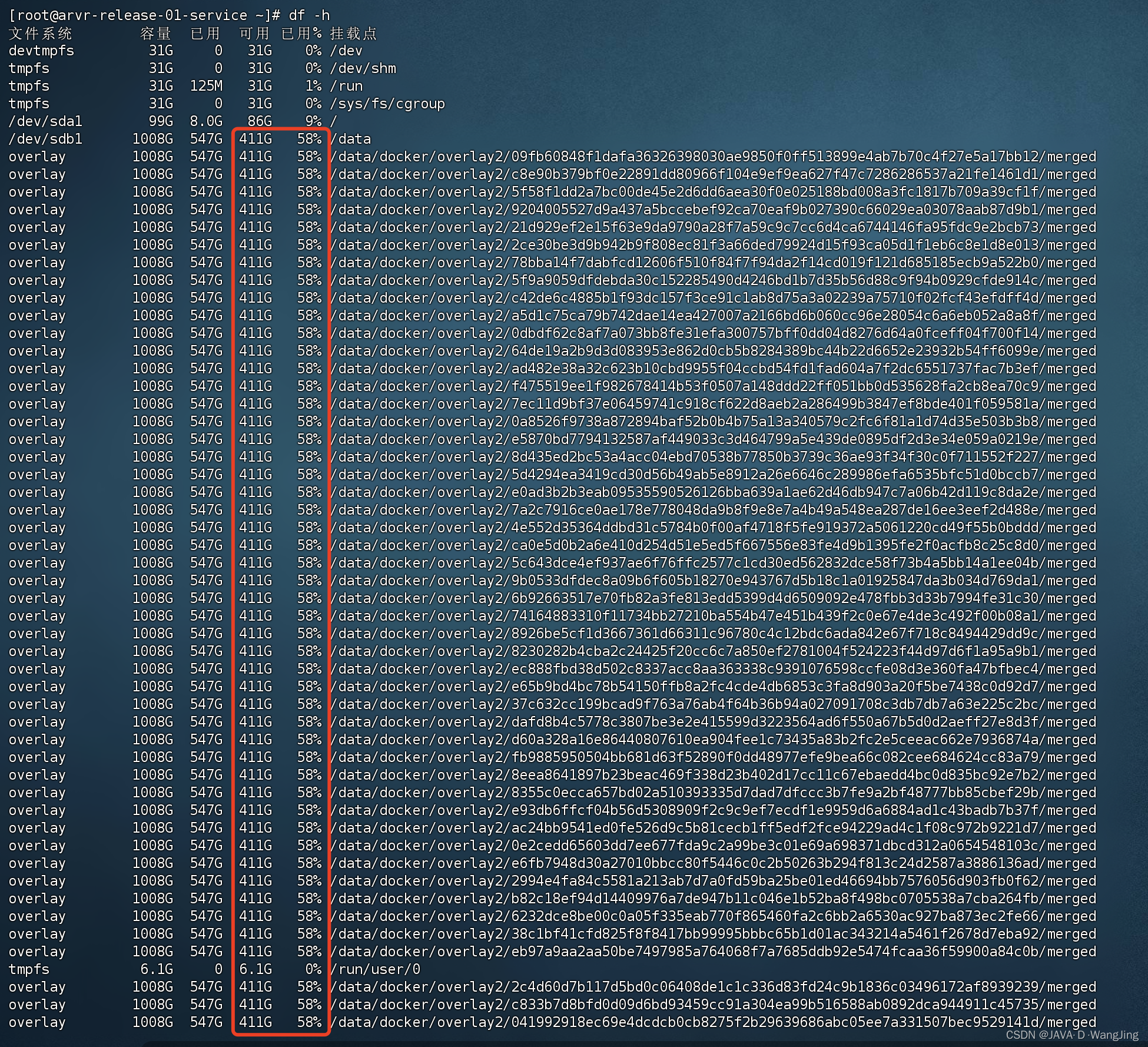Image resolution: width=1148 pixels, height=1047 pixels.
Task: Click the 86G available value
Action: [260, 121]
